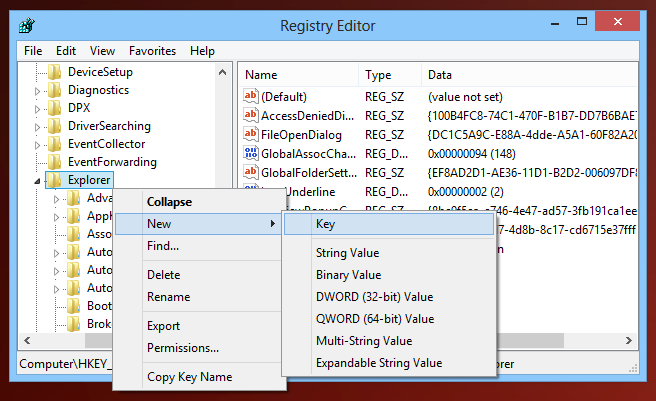Click the (value not set) data cell

[x=465, y=97]
